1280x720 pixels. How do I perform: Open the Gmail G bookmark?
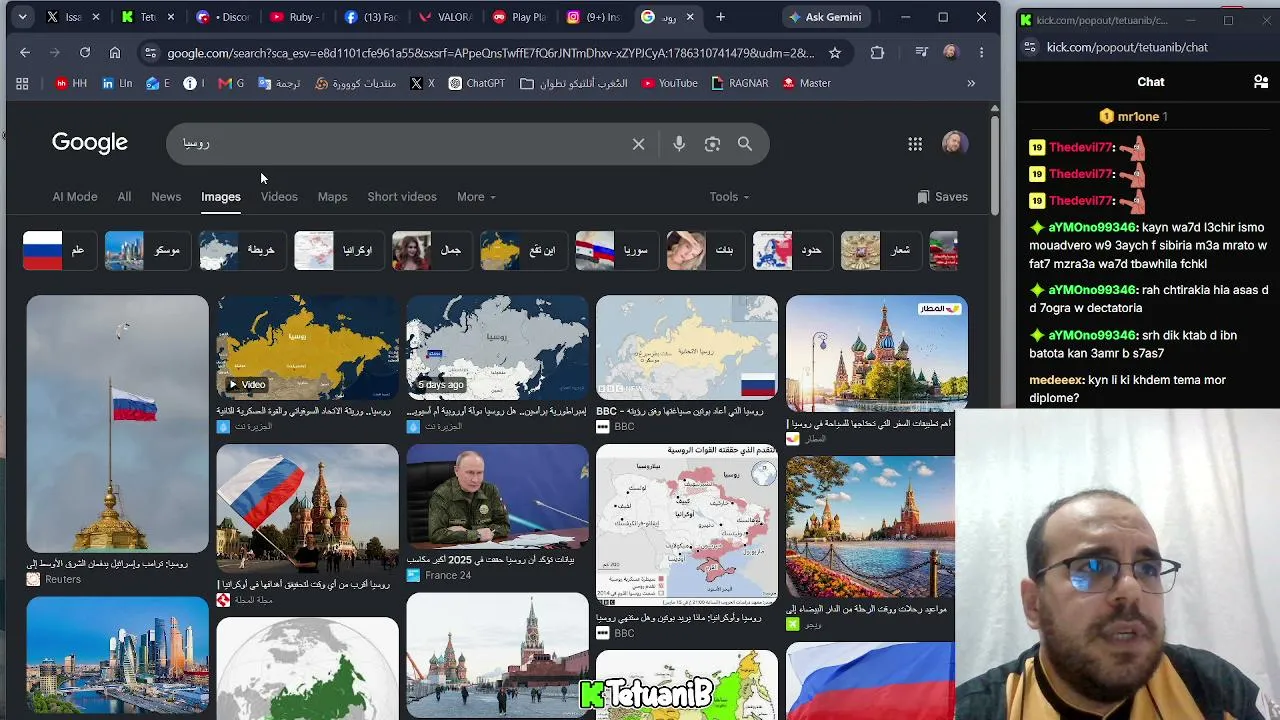[231, 84]
